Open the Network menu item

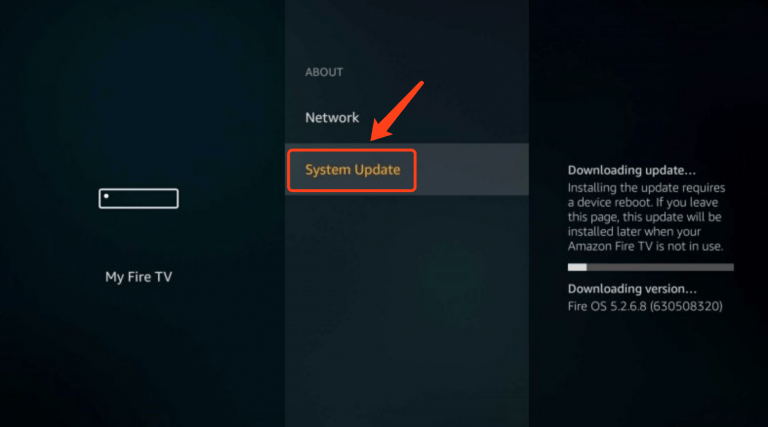tap(332, 118)
